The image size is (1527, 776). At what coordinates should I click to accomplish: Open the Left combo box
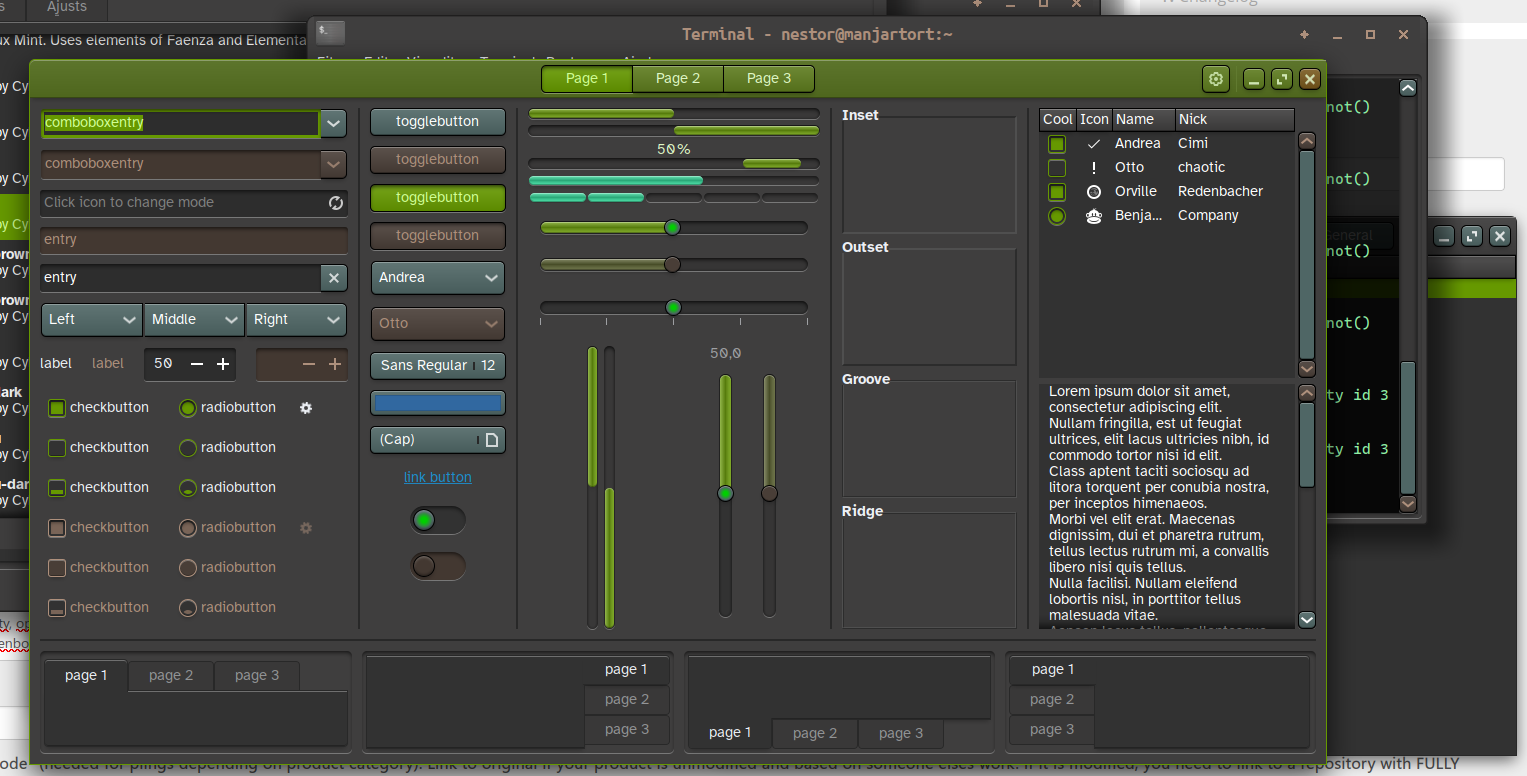(92, 320)
